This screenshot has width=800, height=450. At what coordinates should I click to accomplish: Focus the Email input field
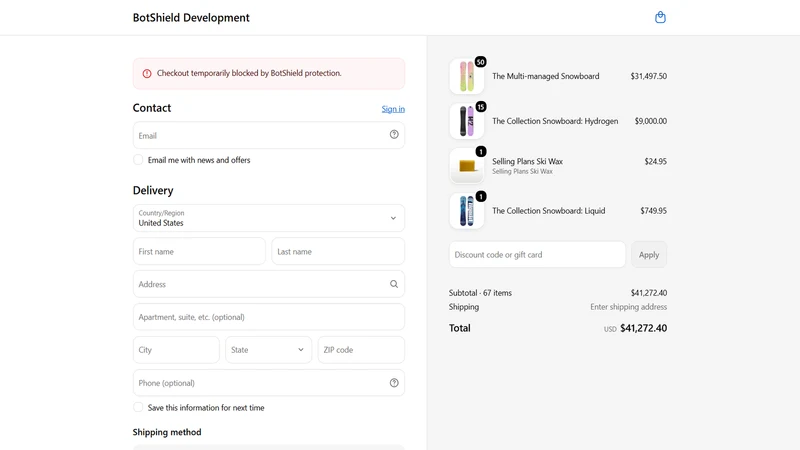pos(269,135)
